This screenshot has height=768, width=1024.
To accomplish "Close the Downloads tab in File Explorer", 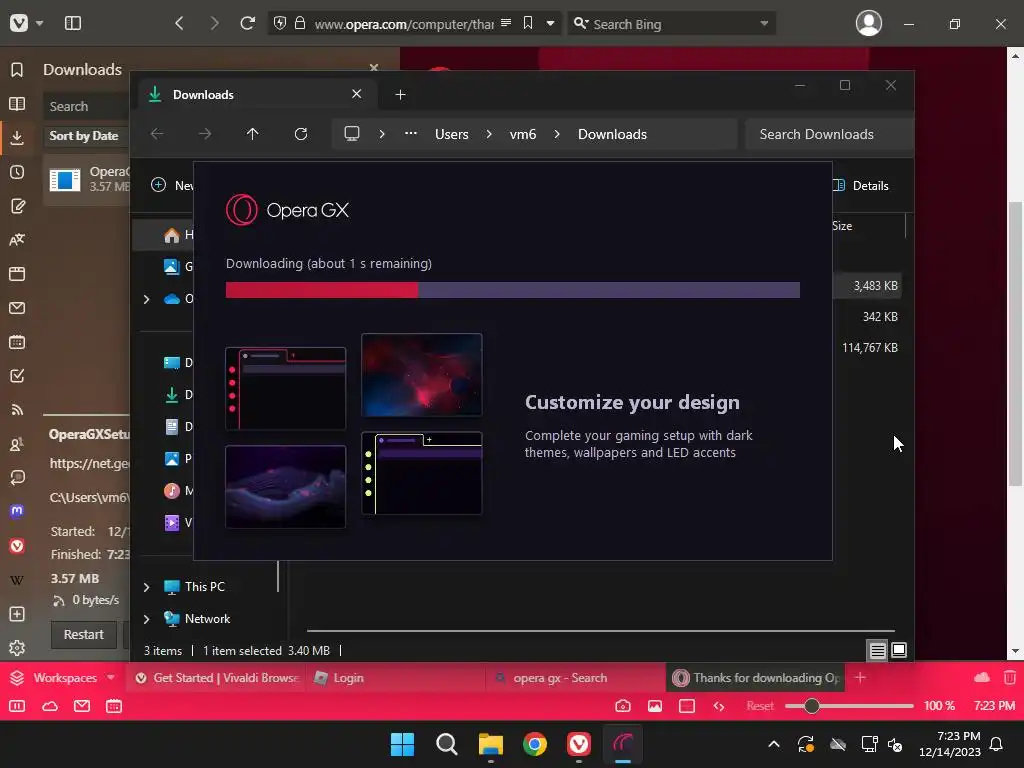I will [x=357, y=94].
